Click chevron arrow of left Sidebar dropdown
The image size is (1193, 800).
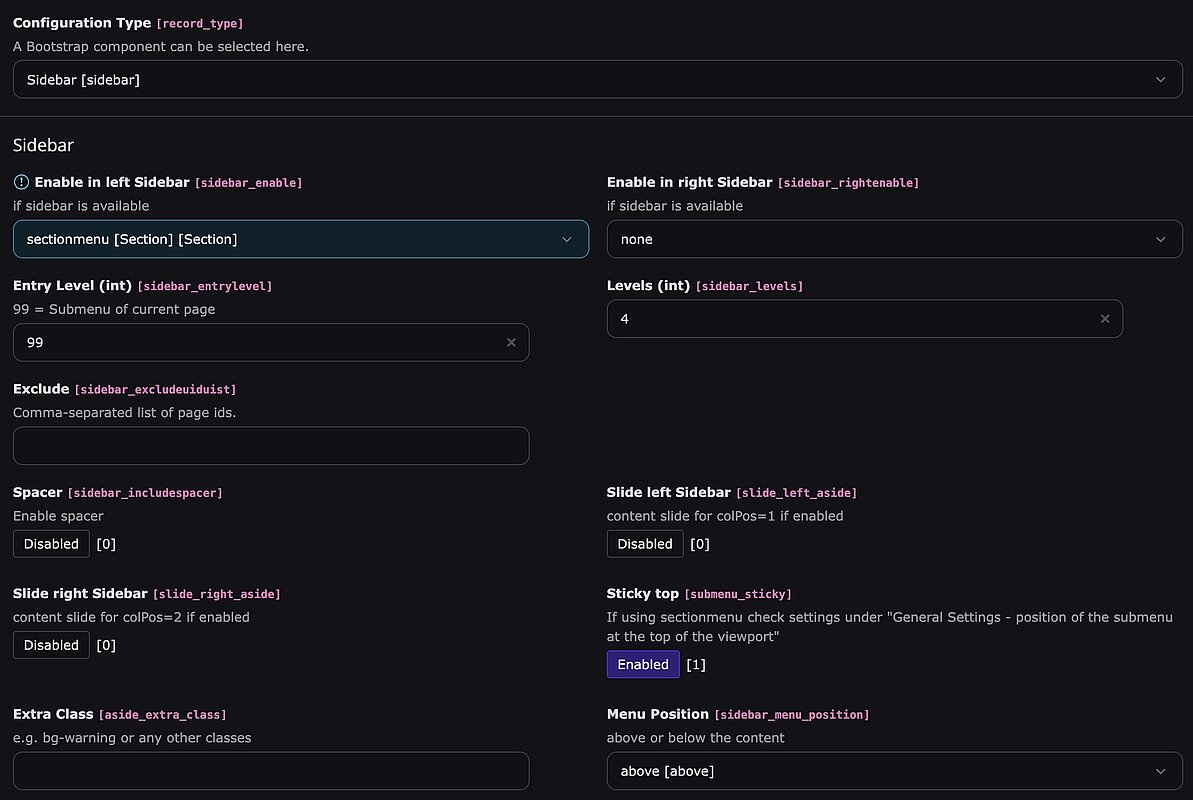[567, 240]
